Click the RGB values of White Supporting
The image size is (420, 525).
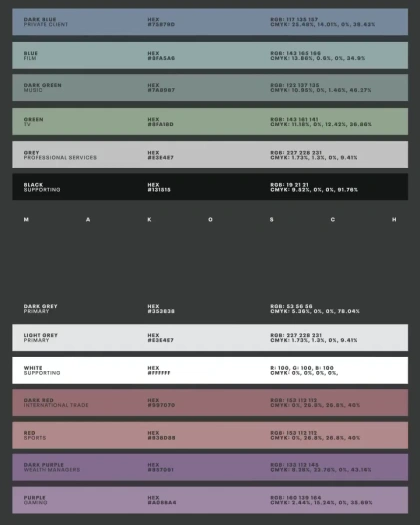click(302, 368)
